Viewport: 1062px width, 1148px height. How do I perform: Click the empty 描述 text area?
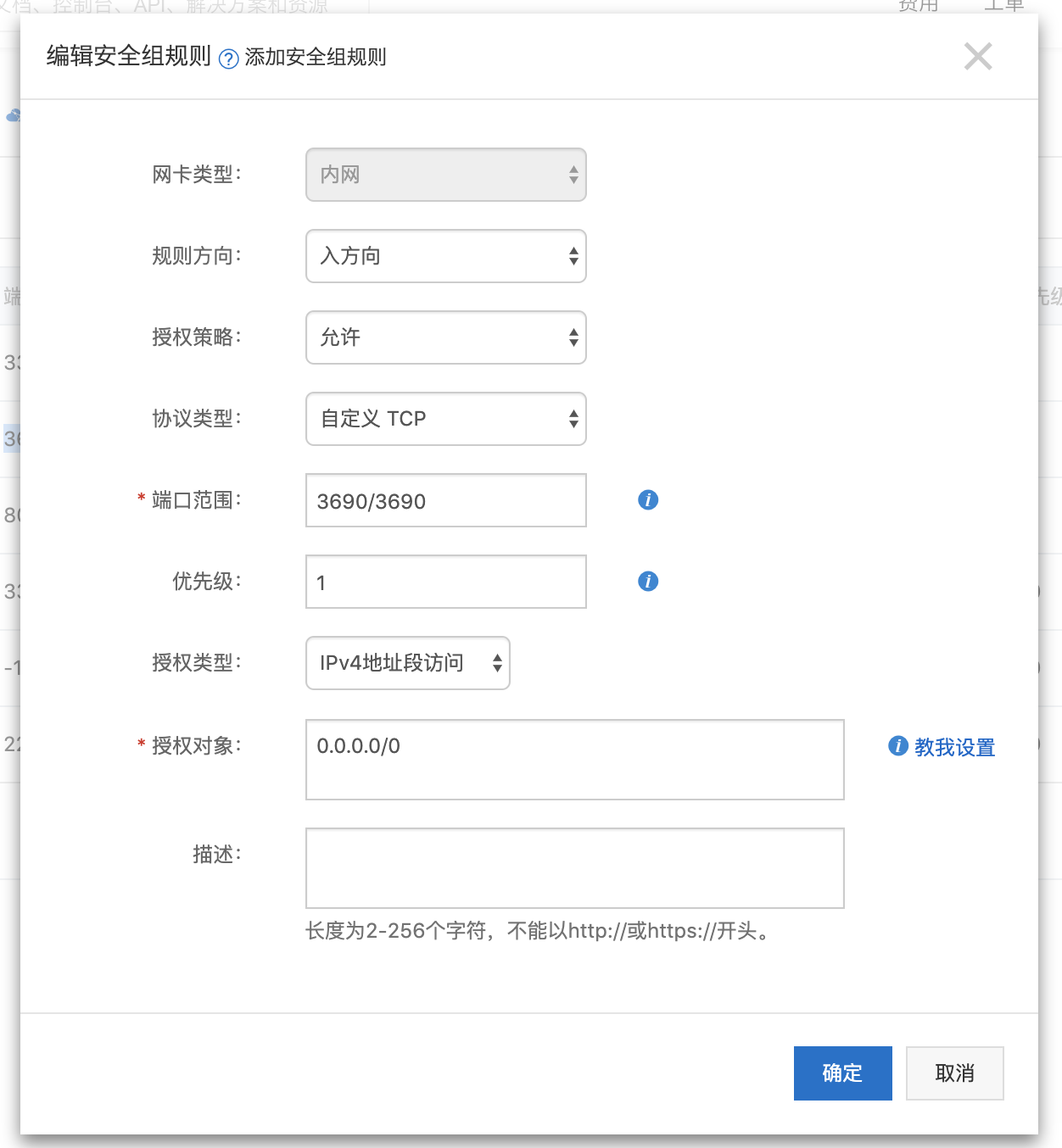(x=574, y=867)
